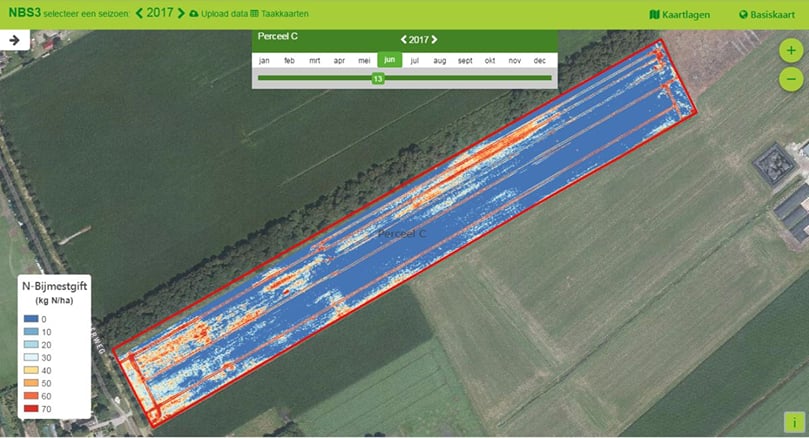Click the Taakkaarten table icon
Image resolution: width=809 pixels, height=438 pixels.
(254, 14)
